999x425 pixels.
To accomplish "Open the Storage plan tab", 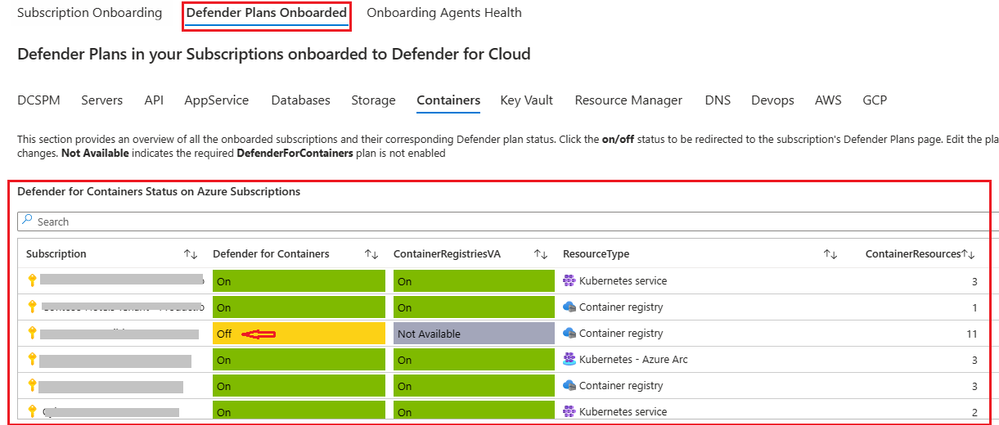I will [x=373, y=100].
